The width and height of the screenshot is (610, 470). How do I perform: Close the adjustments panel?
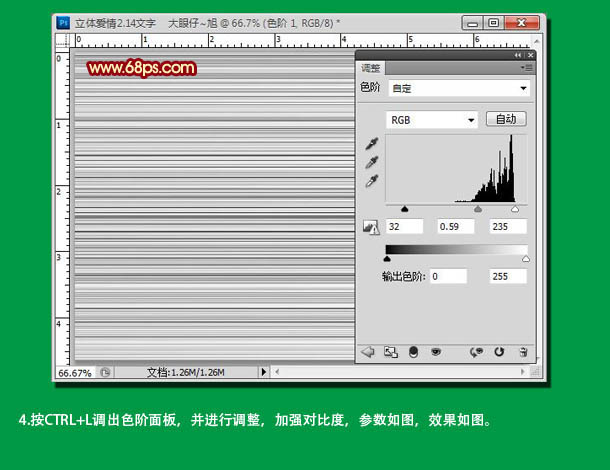coord(530,55)
